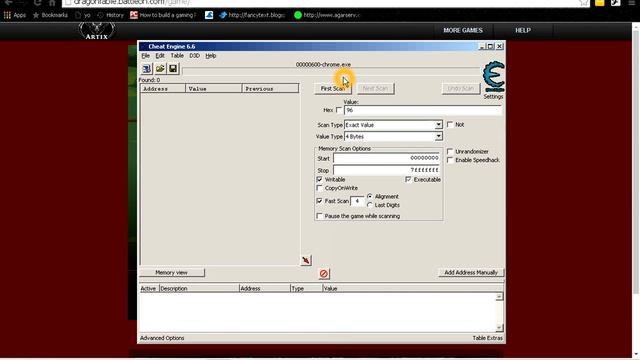Click the save floppy disk icon

173,69
